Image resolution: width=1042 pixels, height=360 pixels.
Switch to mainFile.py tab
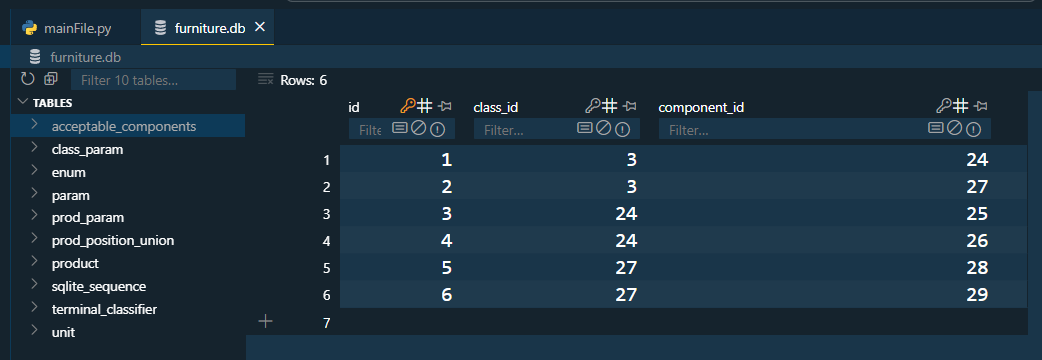(x=67, y=28)
